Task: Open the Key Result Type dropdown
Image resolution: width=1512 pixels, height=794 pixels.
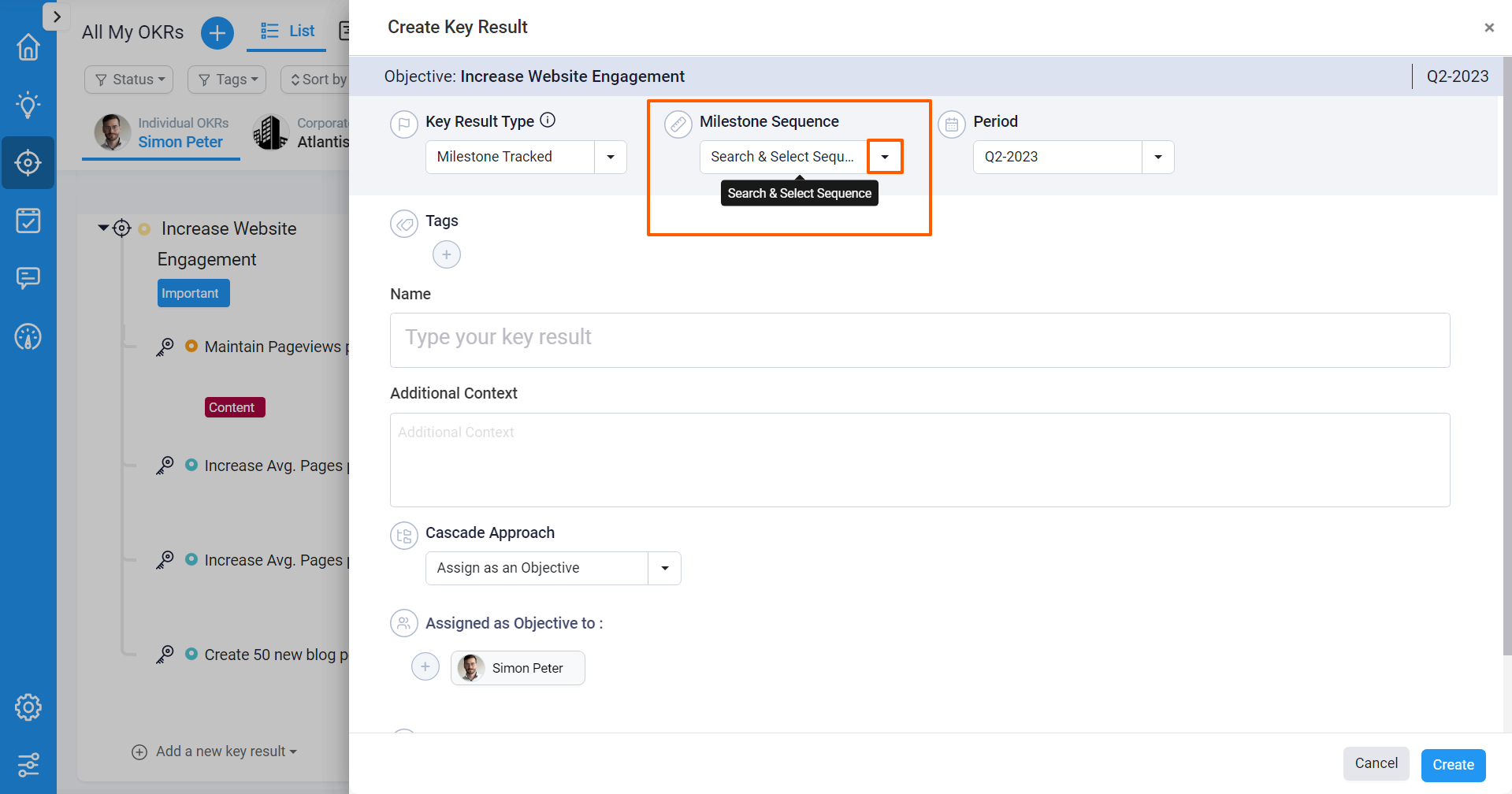Action: (610, 157)
